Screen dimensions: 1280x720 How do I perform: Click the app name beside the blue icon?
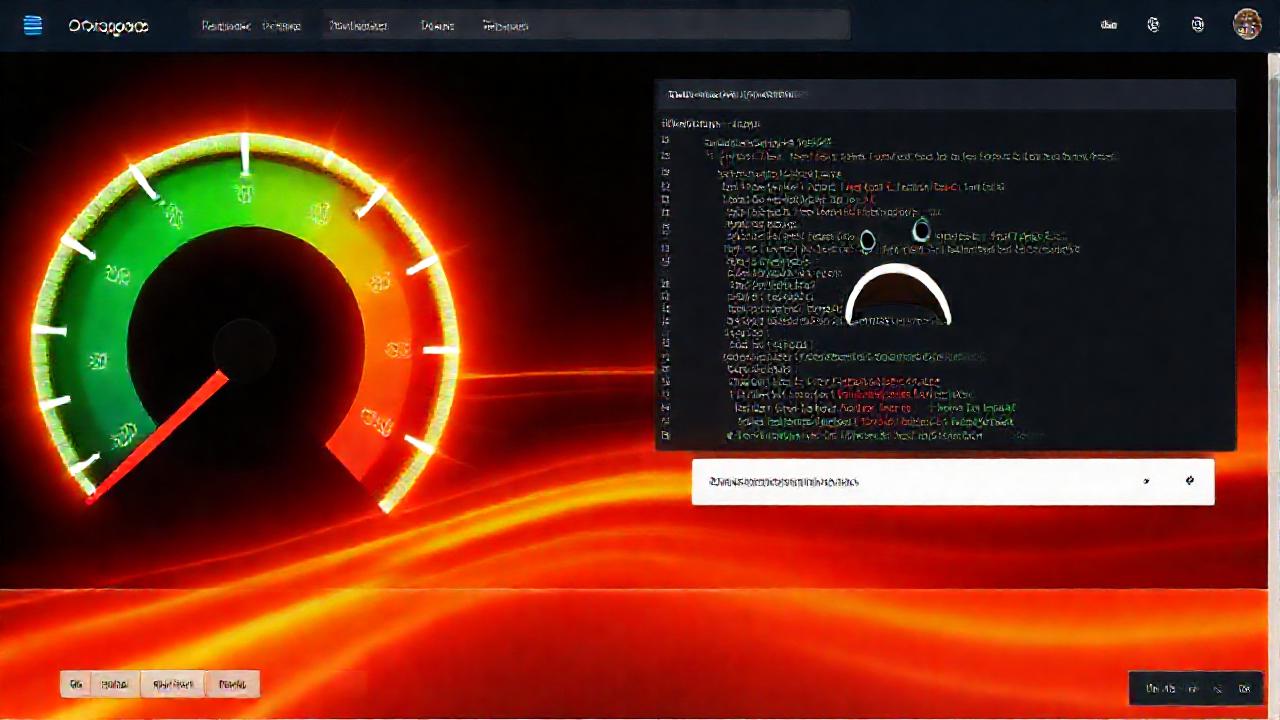[x=109, y=26]
